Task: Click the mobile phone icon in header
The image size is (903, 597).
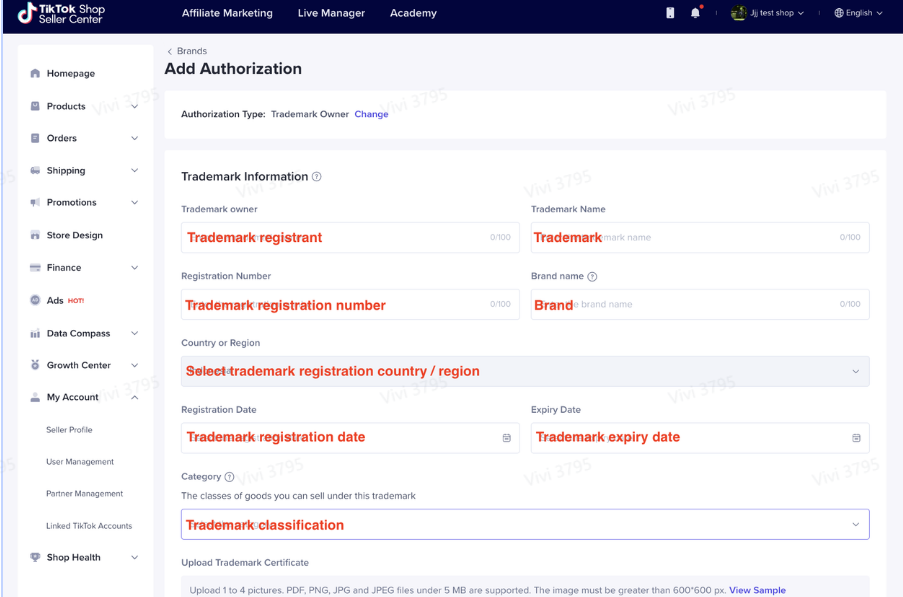Action: coord(670,13)
